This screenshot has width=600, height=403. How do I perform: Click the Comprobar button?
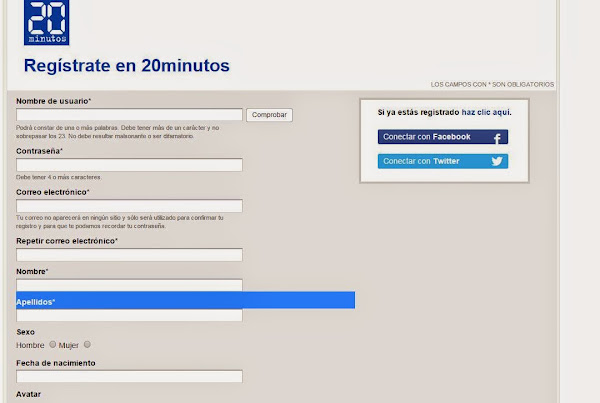pos(269,115)
